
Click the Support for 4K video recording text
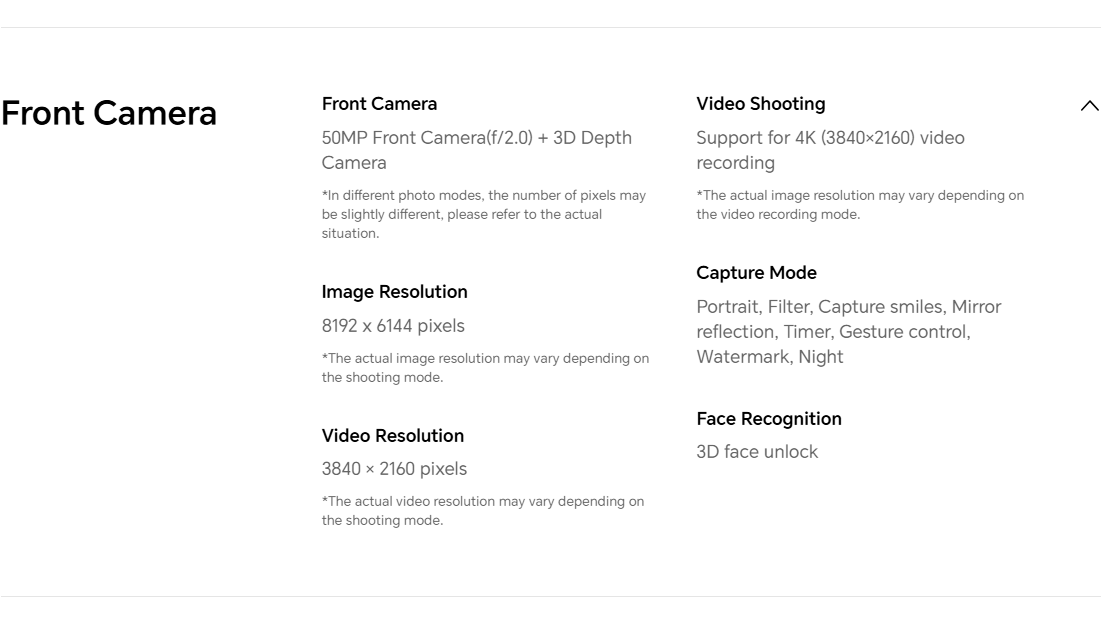point(830,150)
